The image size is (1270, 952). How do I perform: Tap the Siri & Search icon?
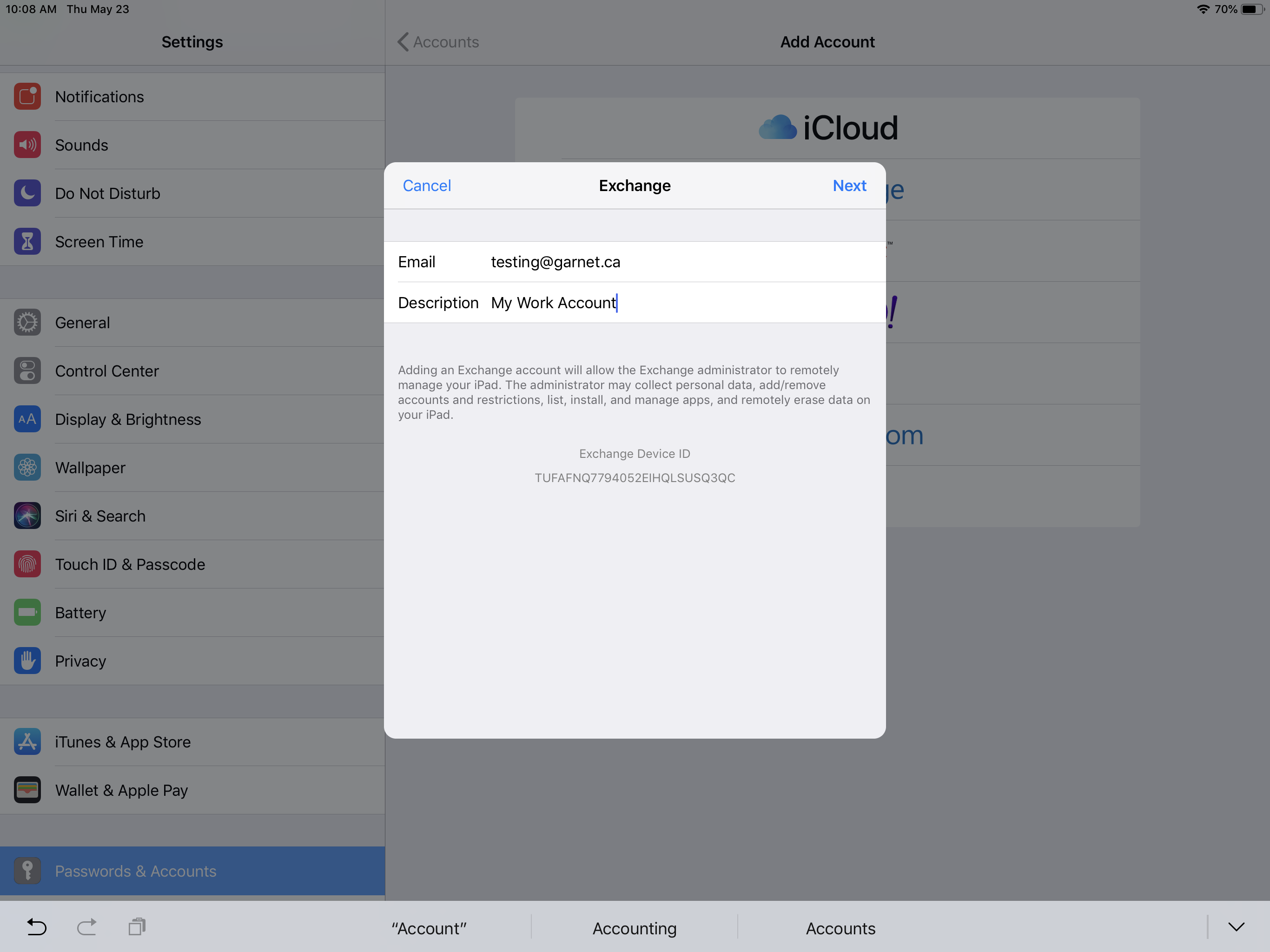(x=27, y=516)
